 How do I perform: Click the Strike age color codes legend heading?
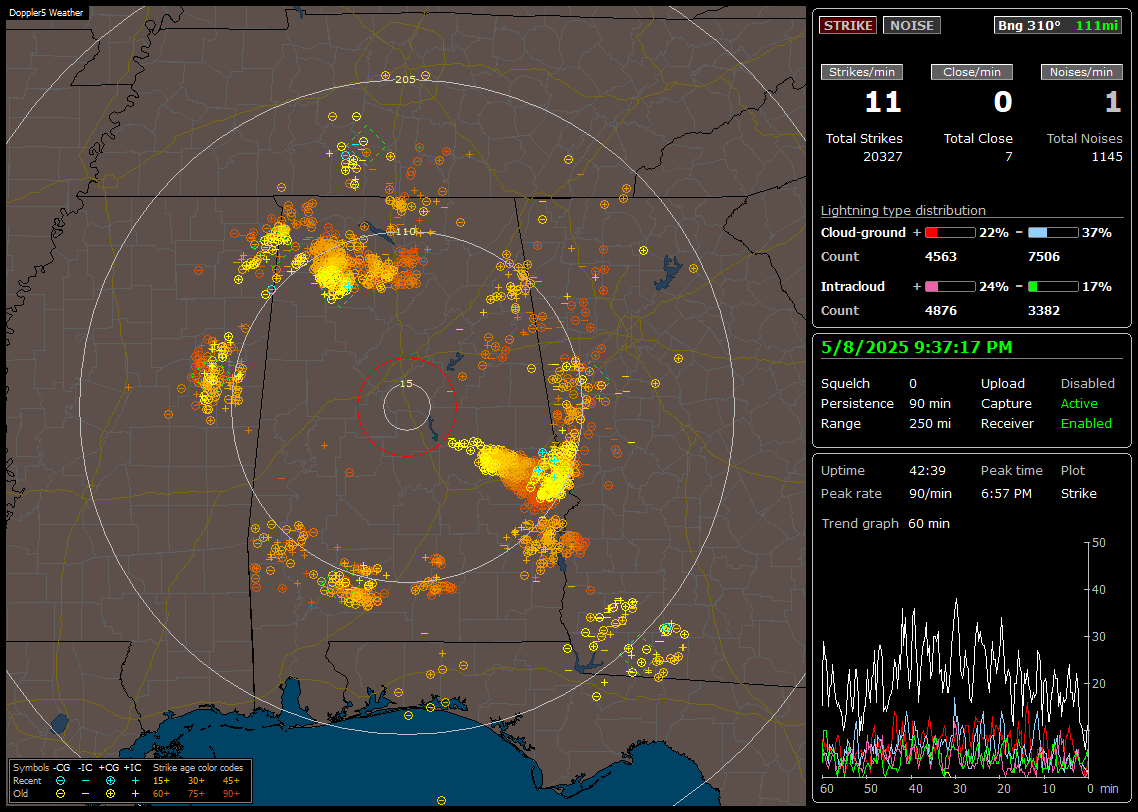(198, 767)
